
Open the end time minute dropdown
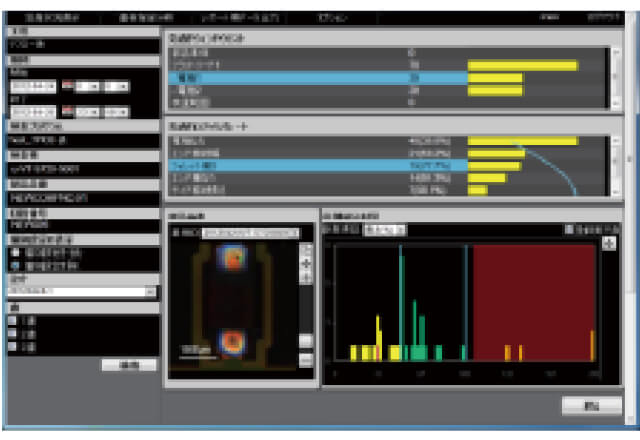[116, 112]
